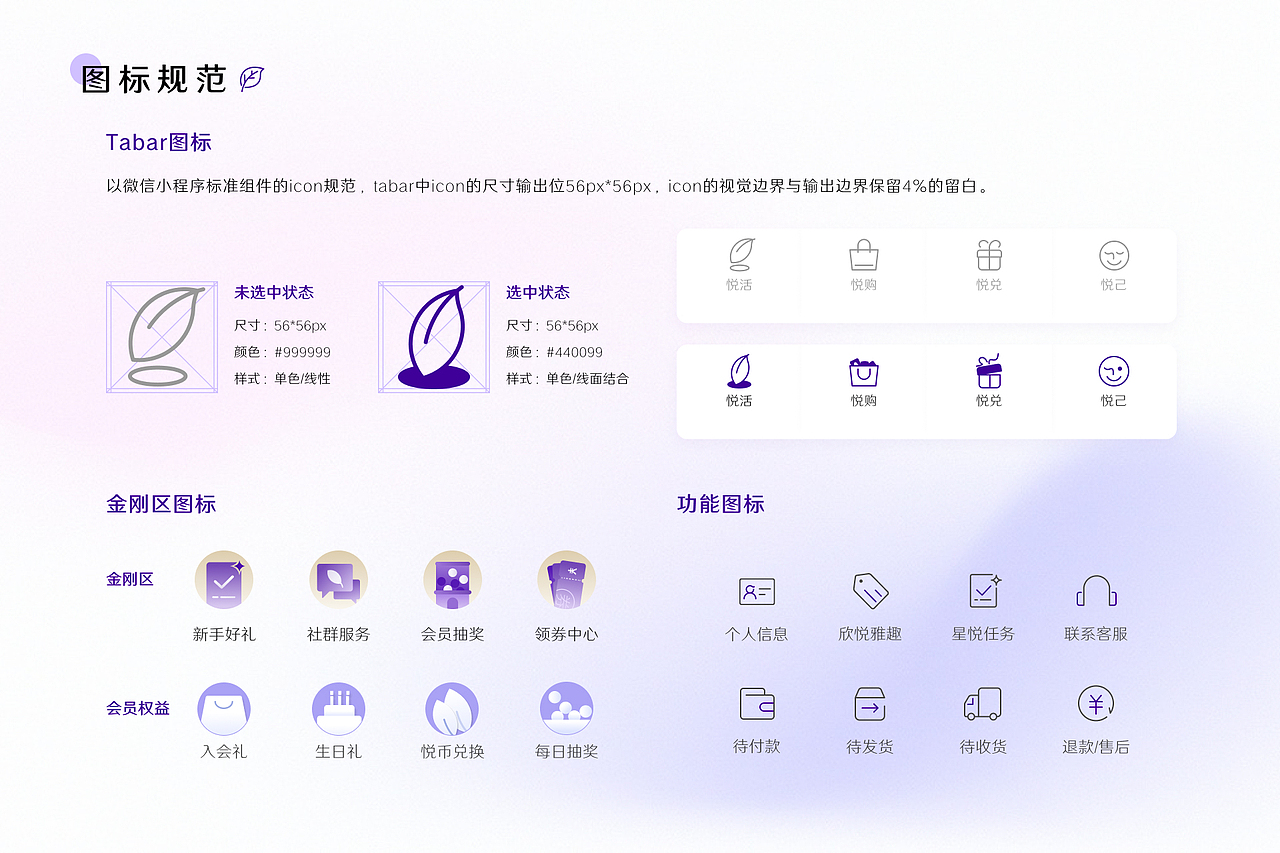Click the 星悦任务 checklist icon
The image size is (1280, 853).
983,592
